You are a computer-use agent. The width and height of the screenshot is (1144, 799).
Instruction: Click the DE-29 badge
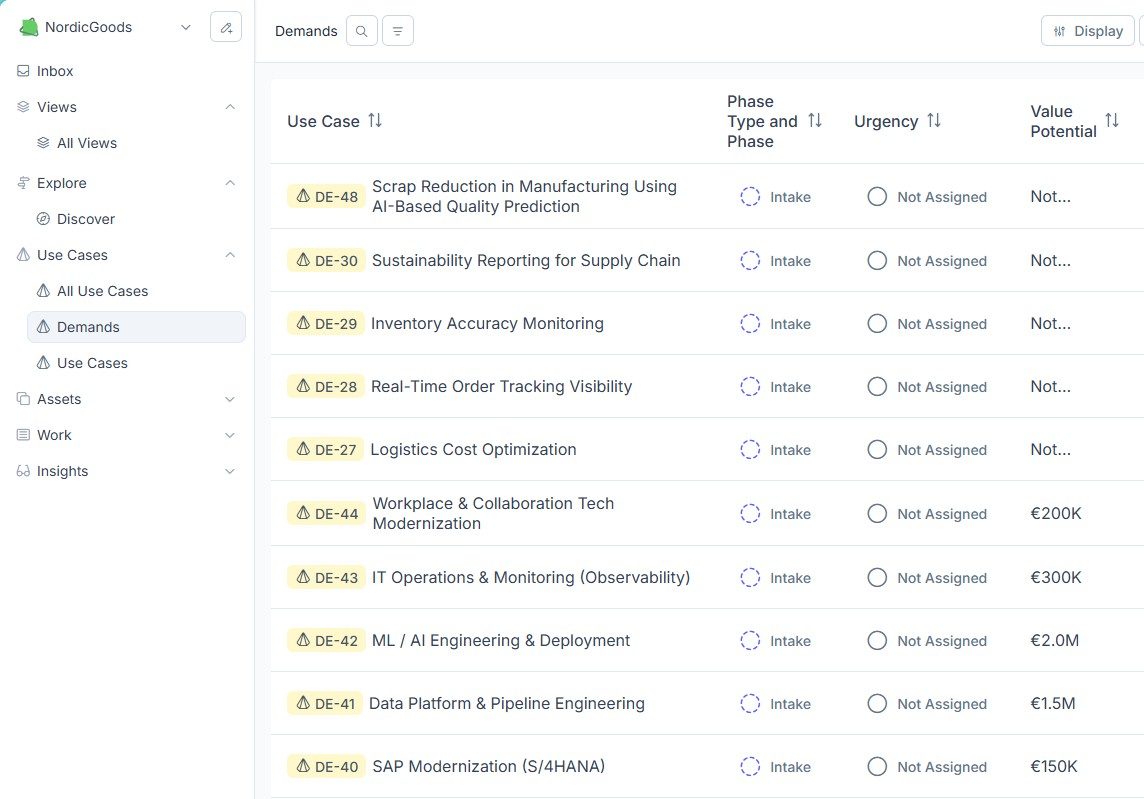325,323
